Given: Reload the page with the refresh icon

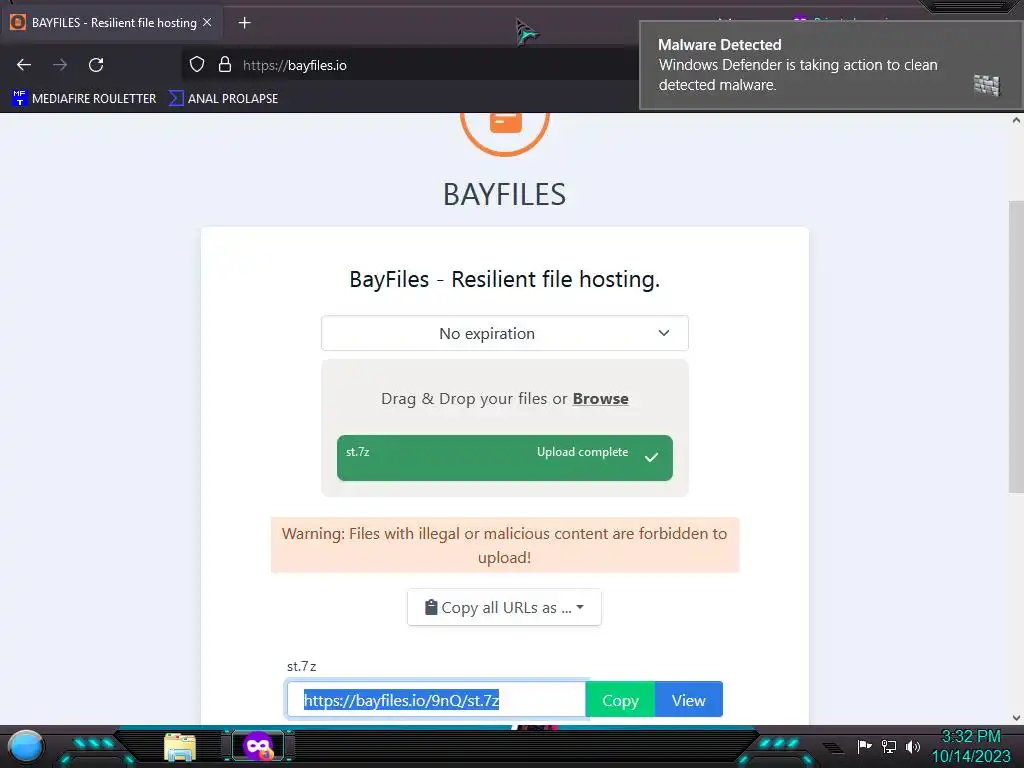Looking at the screenshot, I should [96, 65].
